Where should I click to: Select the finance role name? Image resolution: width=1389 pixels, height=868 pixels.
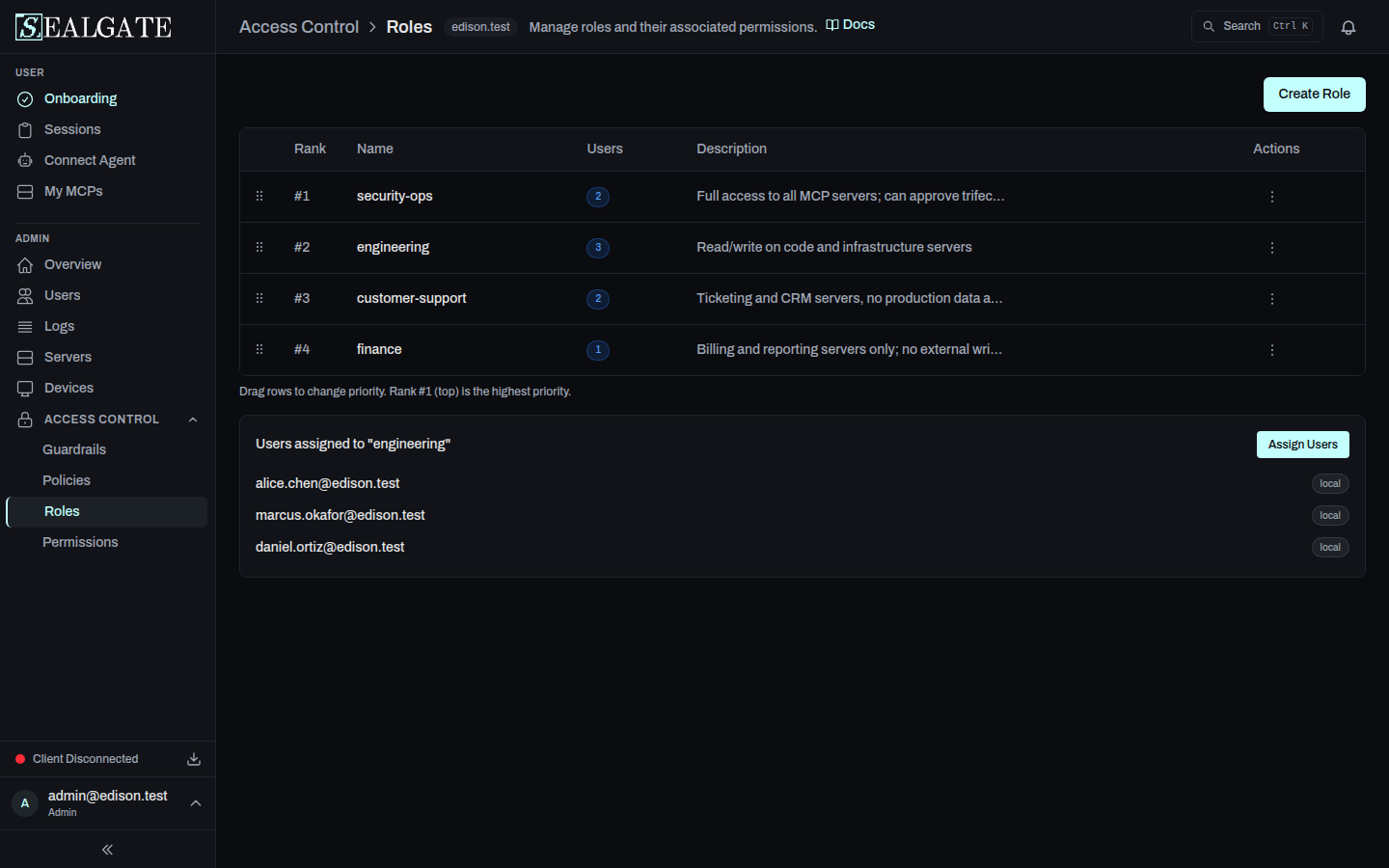(x=379, y=349)
